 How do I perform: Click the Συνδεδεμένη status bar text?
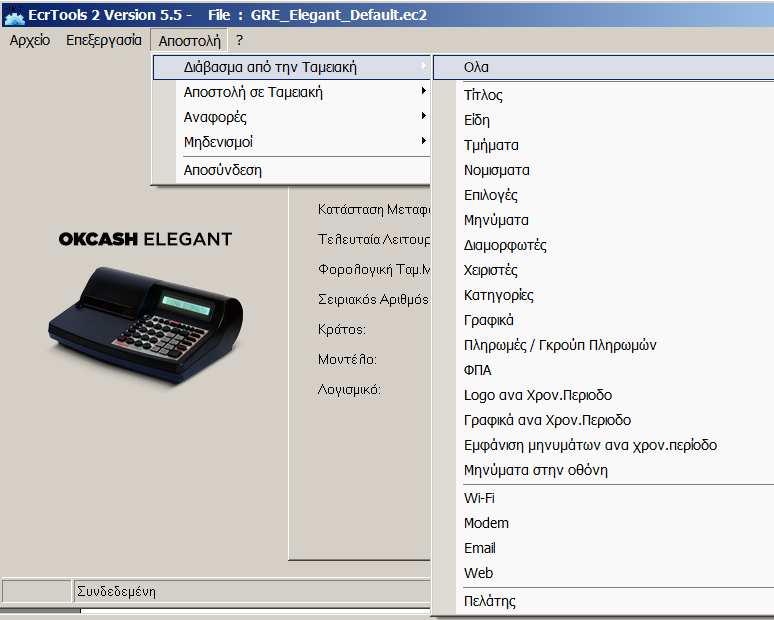[116, 591]
